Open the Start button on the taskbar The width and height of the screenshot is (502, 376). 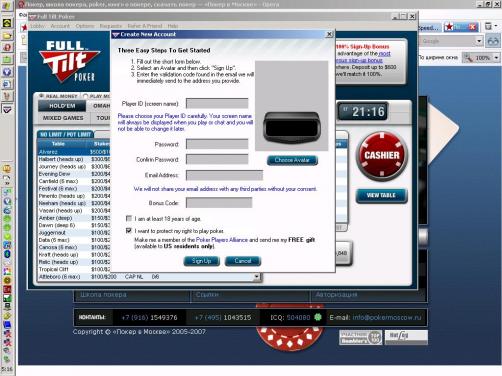[x=7, y=6]
